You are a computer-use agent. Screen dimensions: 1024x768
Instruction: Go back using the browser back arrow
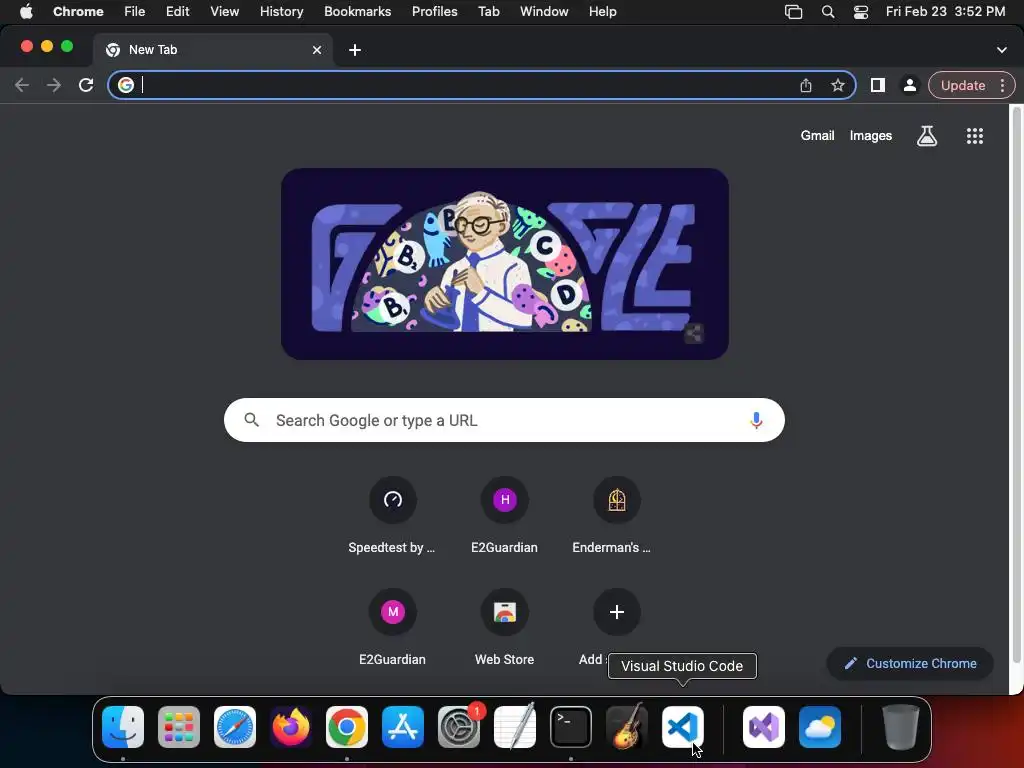click(x=22, y=86)
